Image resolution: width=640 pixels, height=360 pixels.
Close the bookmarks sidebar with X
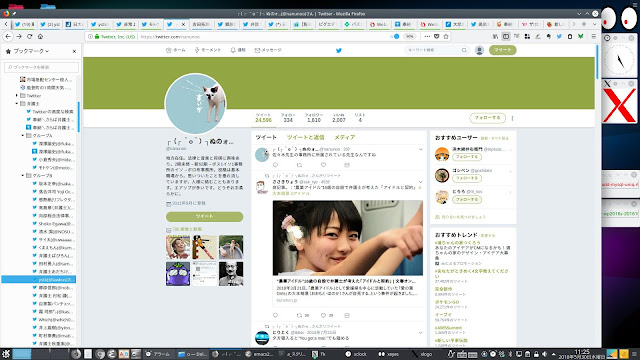(x=74, y=51)
